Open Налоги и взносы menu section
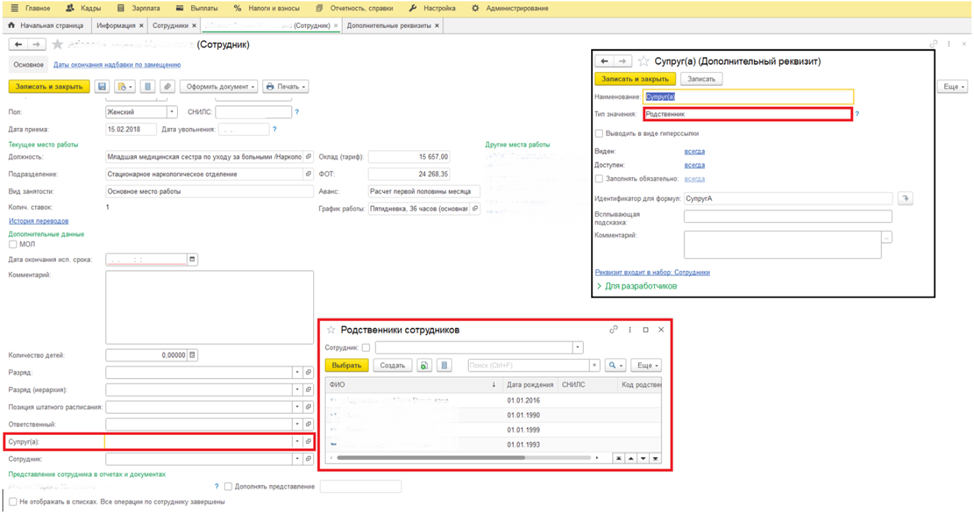Image resolution: width=974 pixels, height=514 pixels. click(x=267, y=8)
